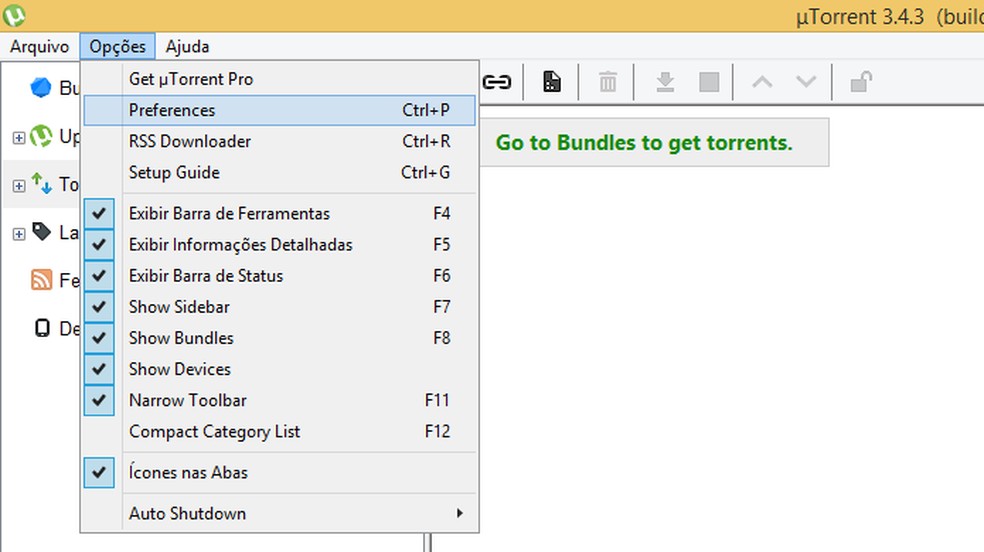Image resolution: width=984 pixels, height=552 pixels.
Task: Select the Torrents up-down arrows icon
Action: [x=41, y=184]
